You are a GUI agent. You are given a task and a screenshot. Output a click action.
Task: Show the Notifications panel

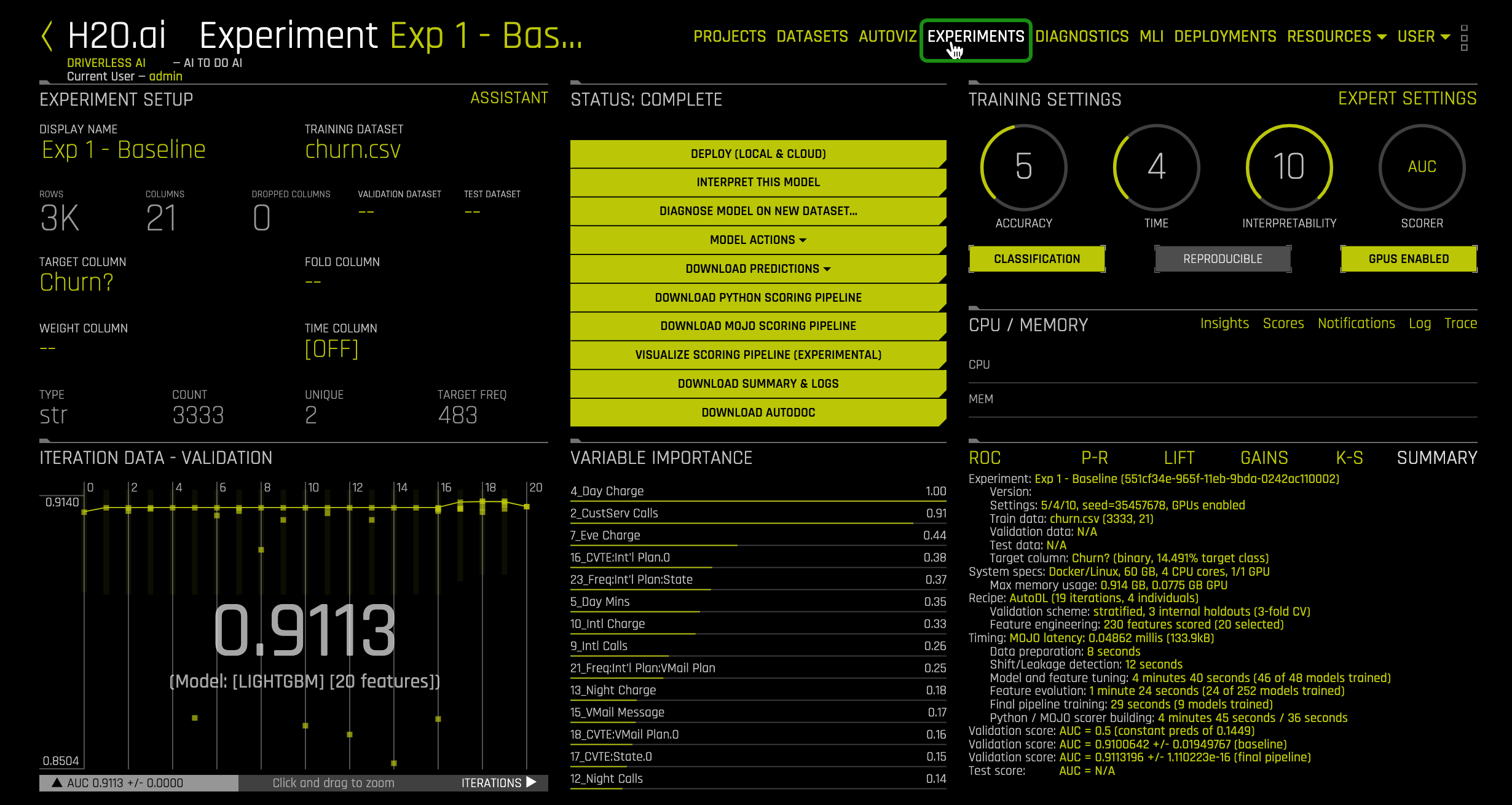click(x=1356, y=323)
